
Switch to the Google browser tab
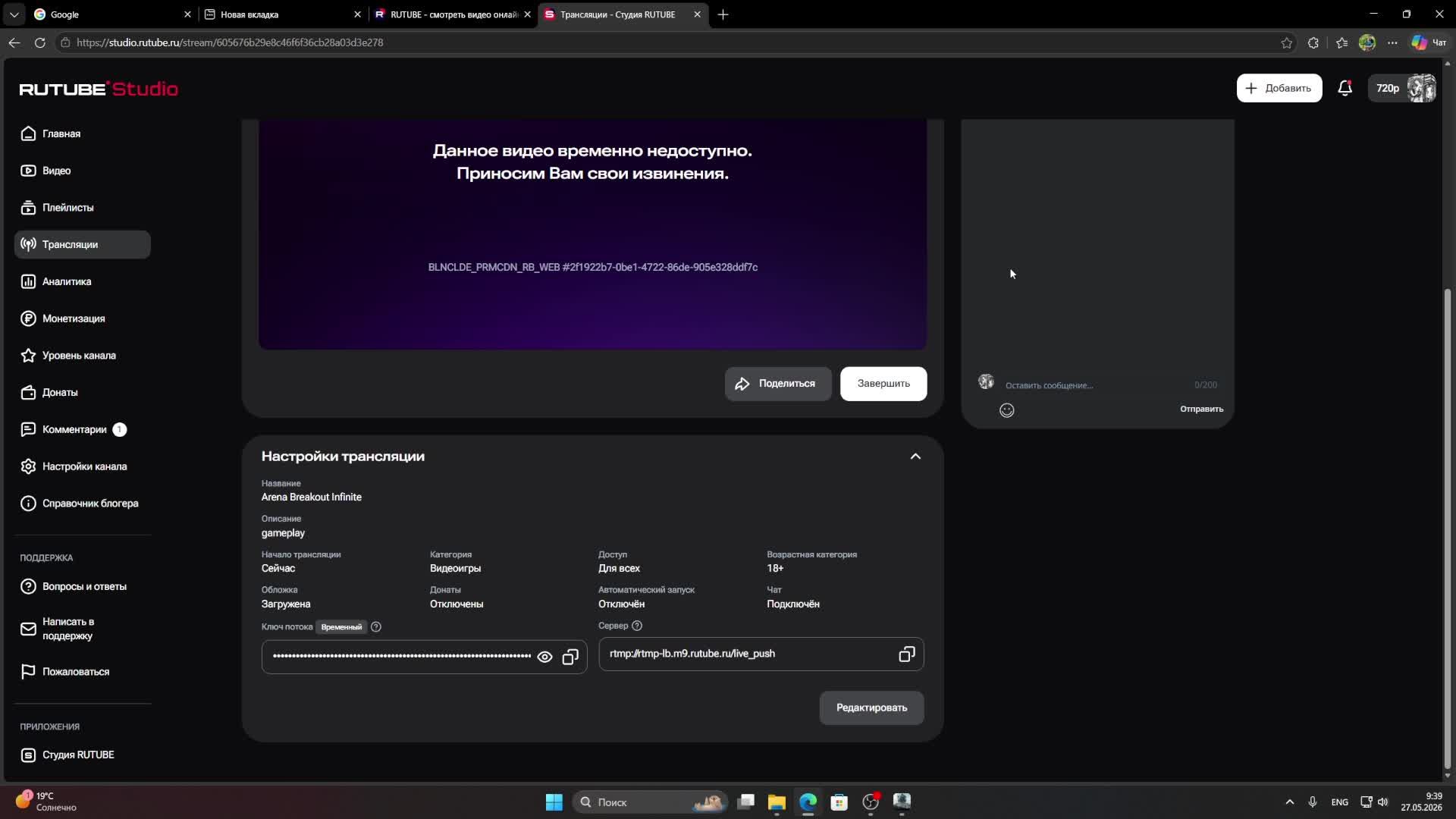(113, 14)
